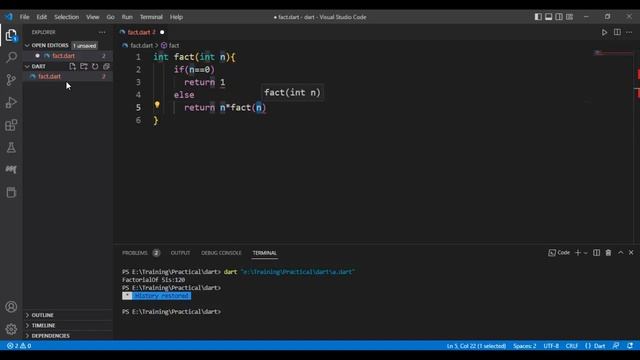Change encoding via UTF-8 status entry

coord(551,346)
